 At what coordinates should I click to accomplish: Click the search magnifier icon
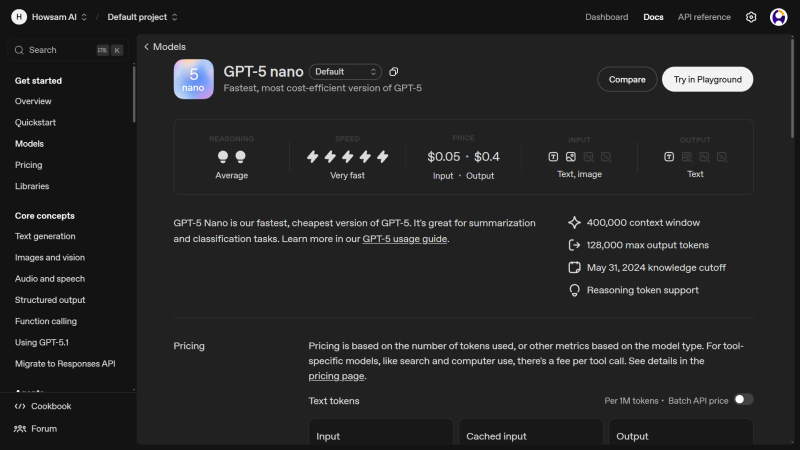[19, 50]
